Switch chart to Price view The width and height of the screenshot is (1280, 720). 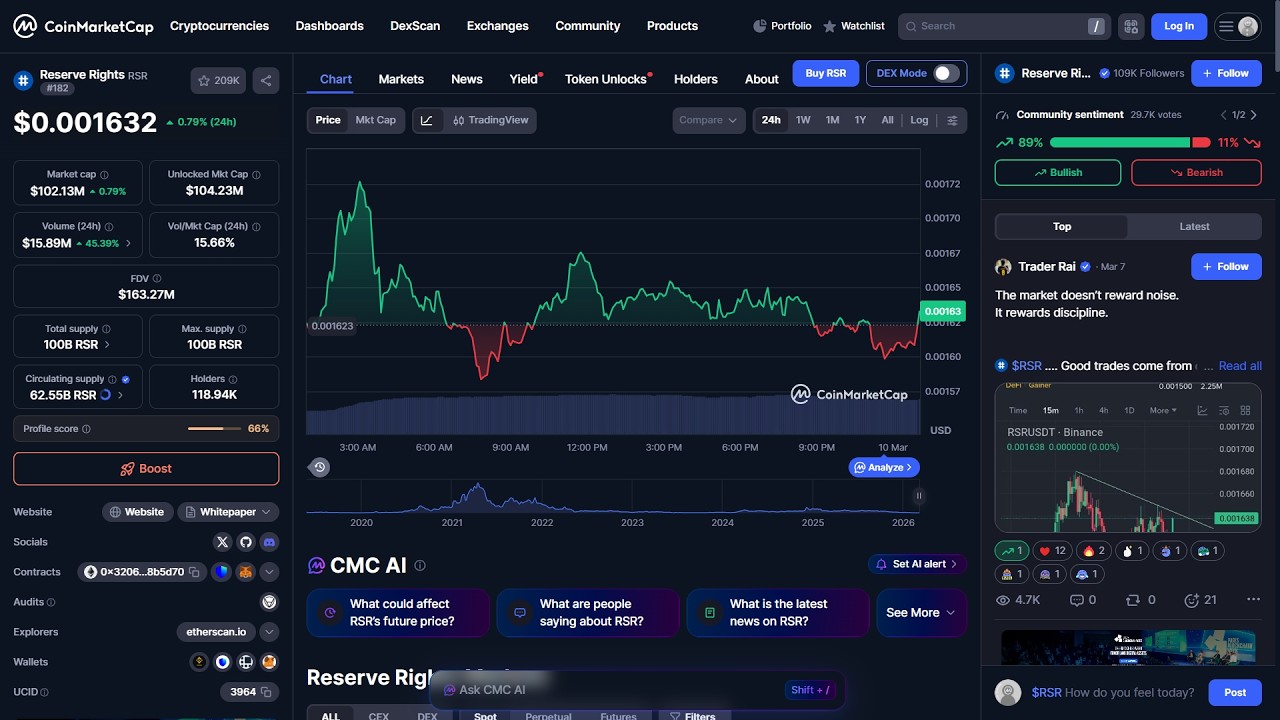click(328, 120)
